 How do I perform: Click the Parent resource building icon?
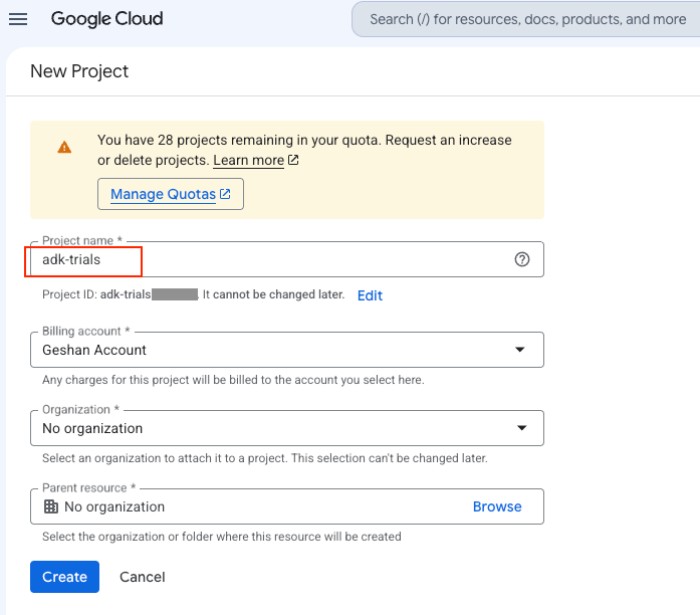[x=51, y=507]
